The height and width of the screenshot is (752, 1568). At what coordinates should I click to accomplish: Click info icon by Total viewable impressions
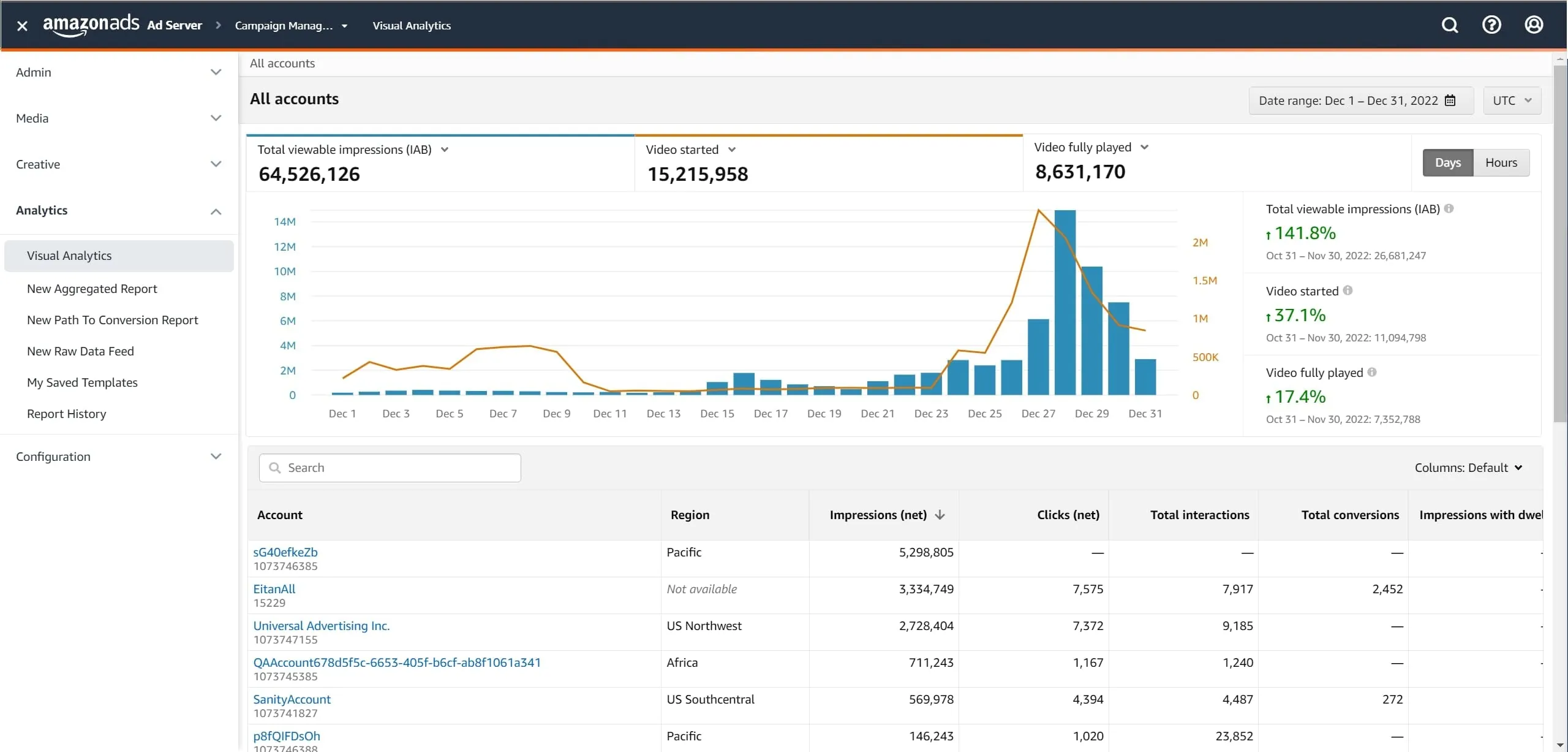pyautogui.click(x=1449, y=208)
